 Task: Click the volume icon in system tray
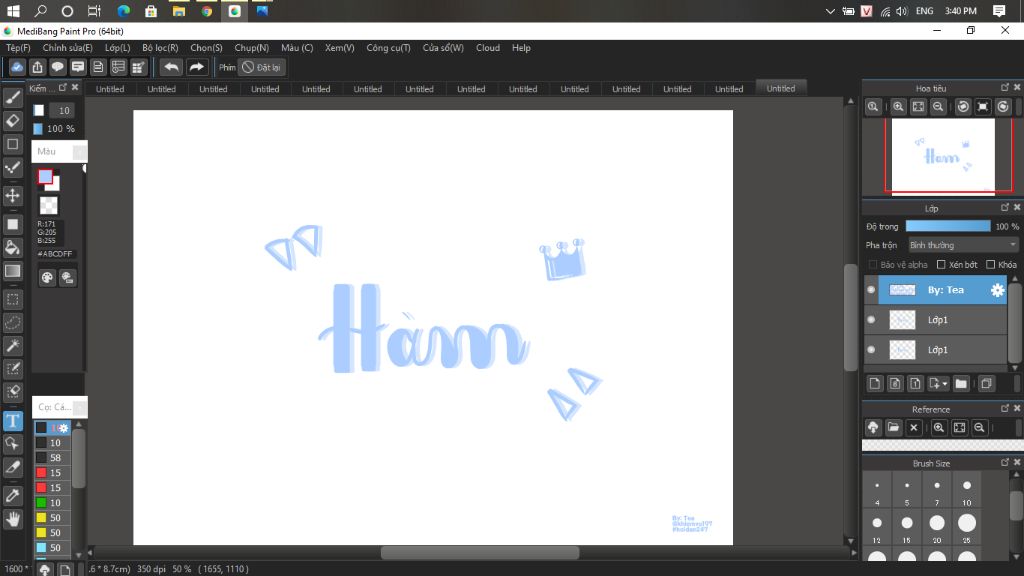pyautogui.click(x=902, y=11)
